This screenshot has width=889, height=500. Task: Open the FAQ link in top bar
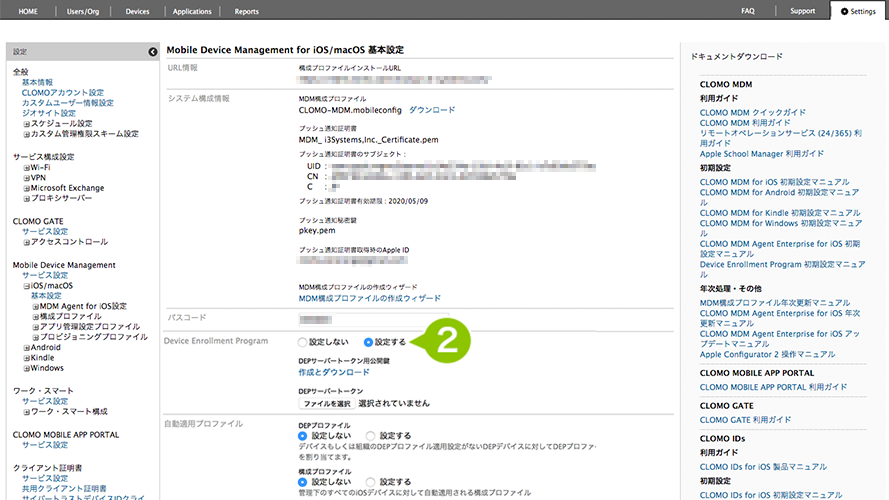[748, 11]
